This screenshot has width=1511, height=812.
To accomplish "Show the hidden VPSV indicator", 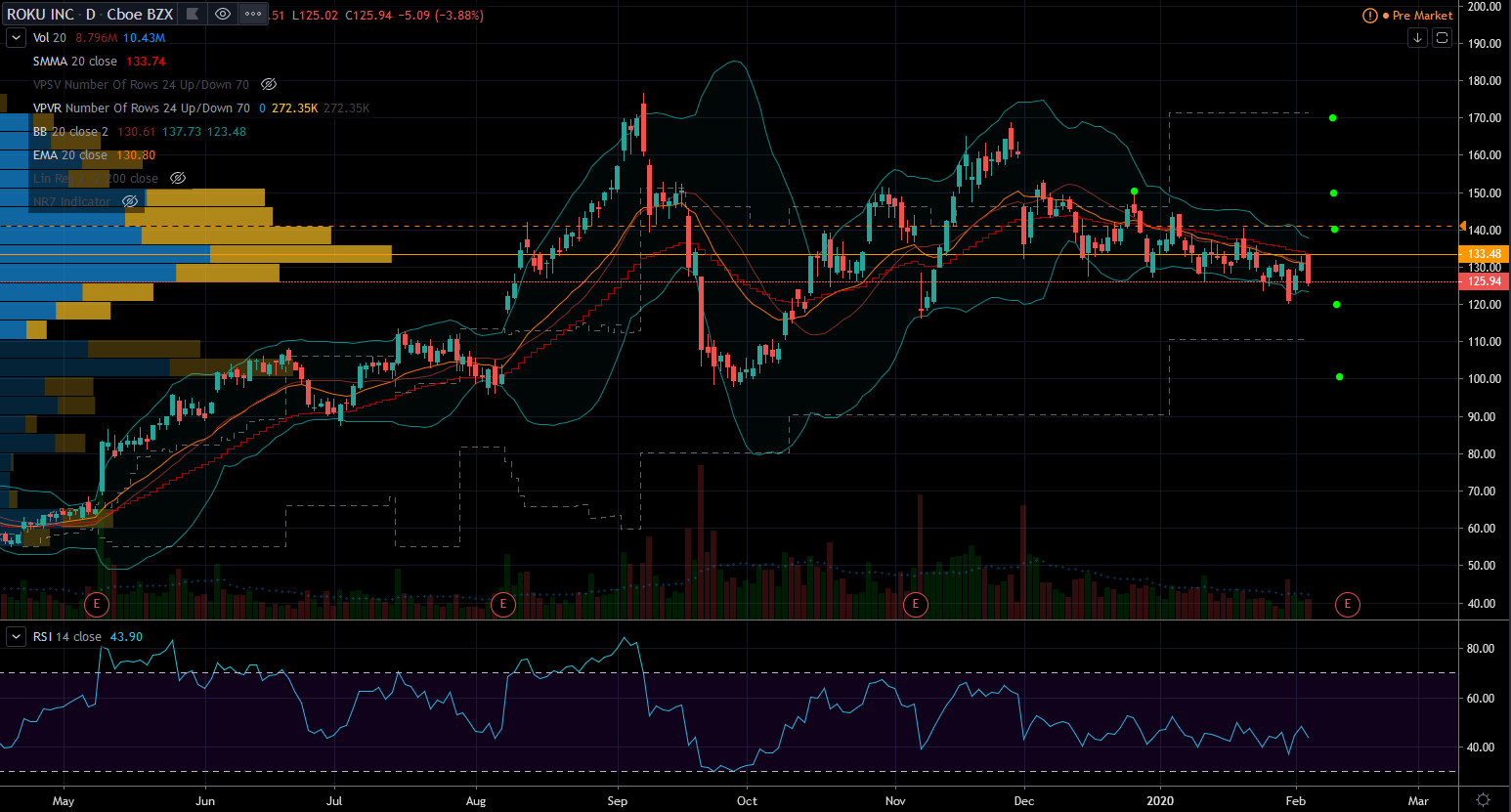I will coord(269,85).
